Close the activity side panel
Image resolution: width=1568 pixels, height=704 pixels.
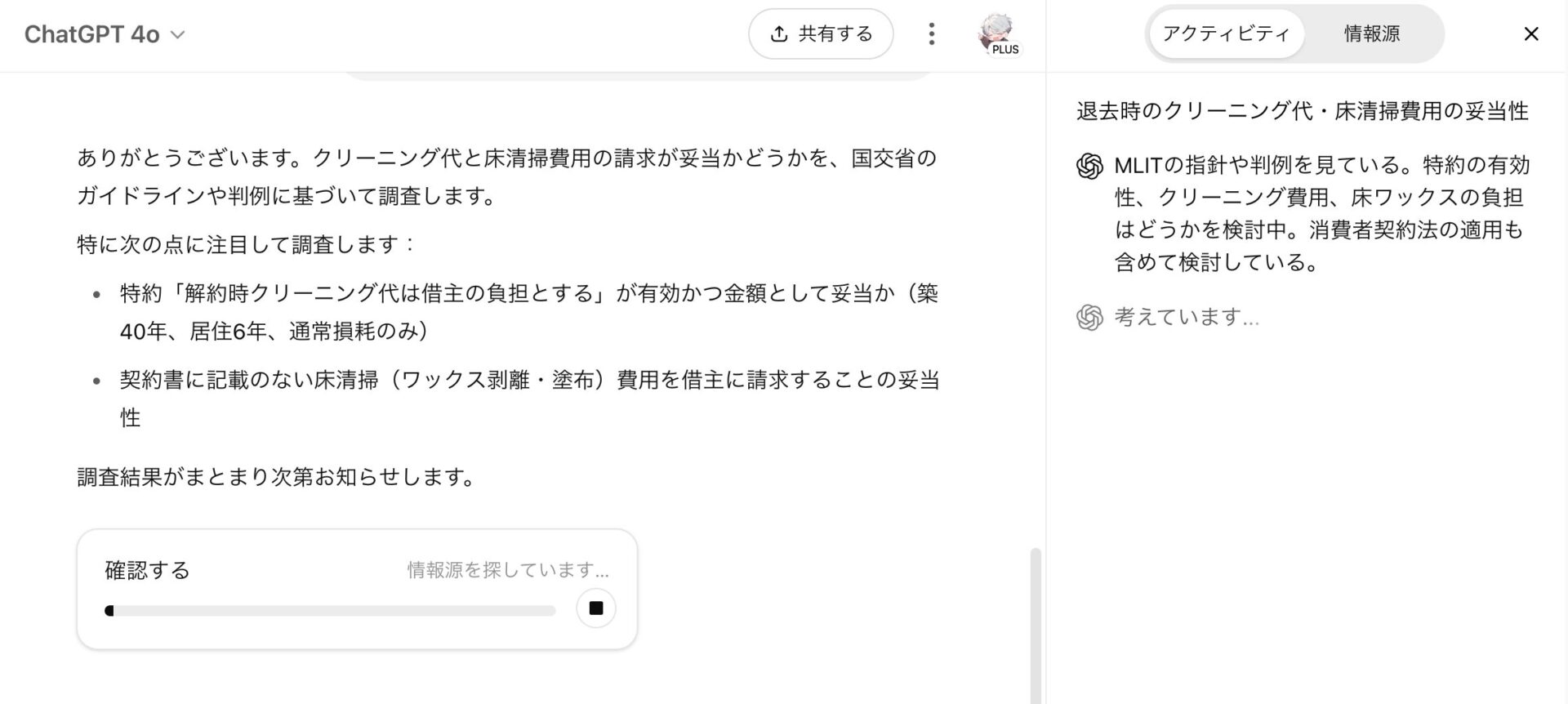tap(1531, 33)
